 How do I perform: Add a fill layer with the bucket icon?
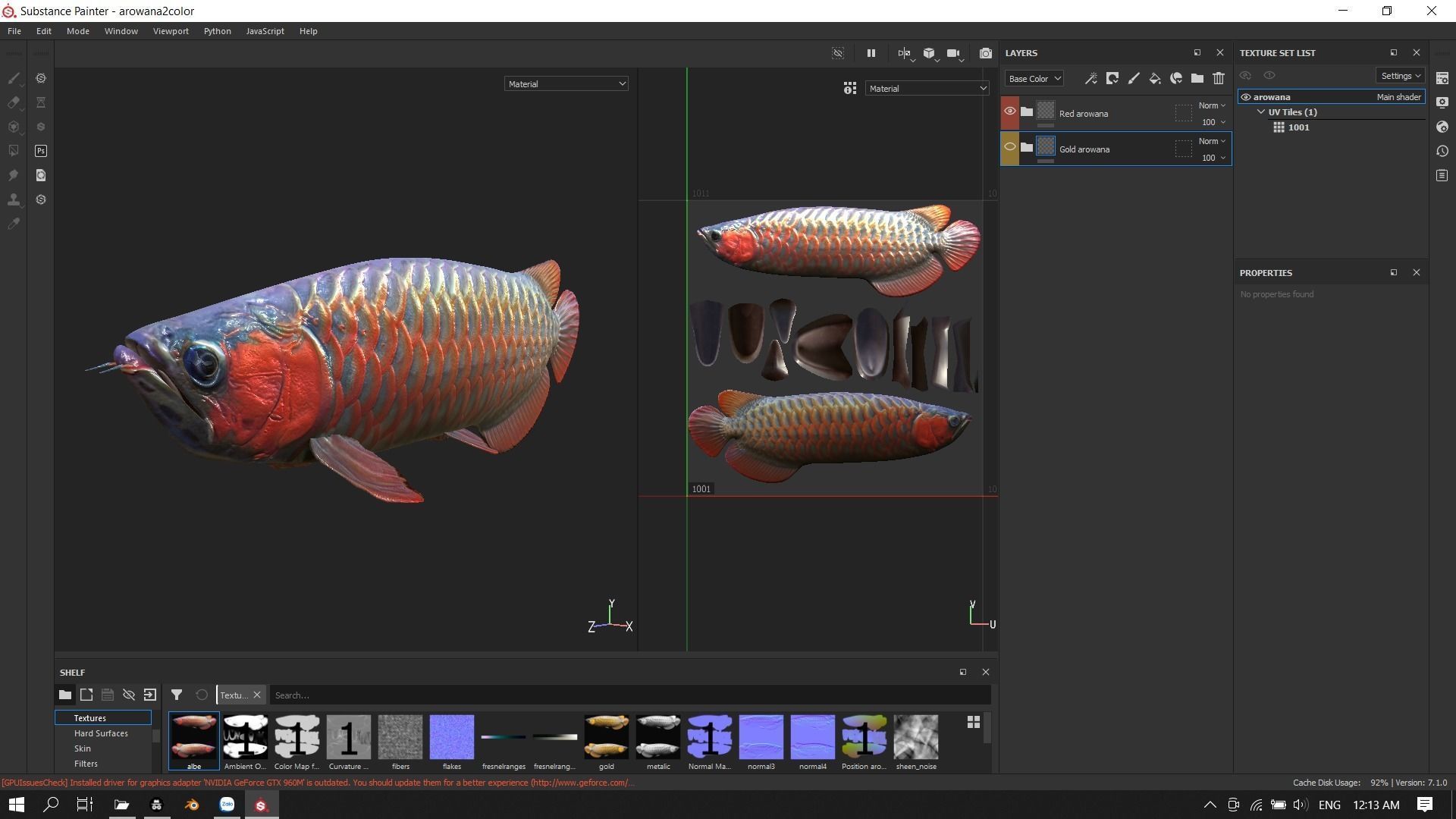click(1155, 78)
